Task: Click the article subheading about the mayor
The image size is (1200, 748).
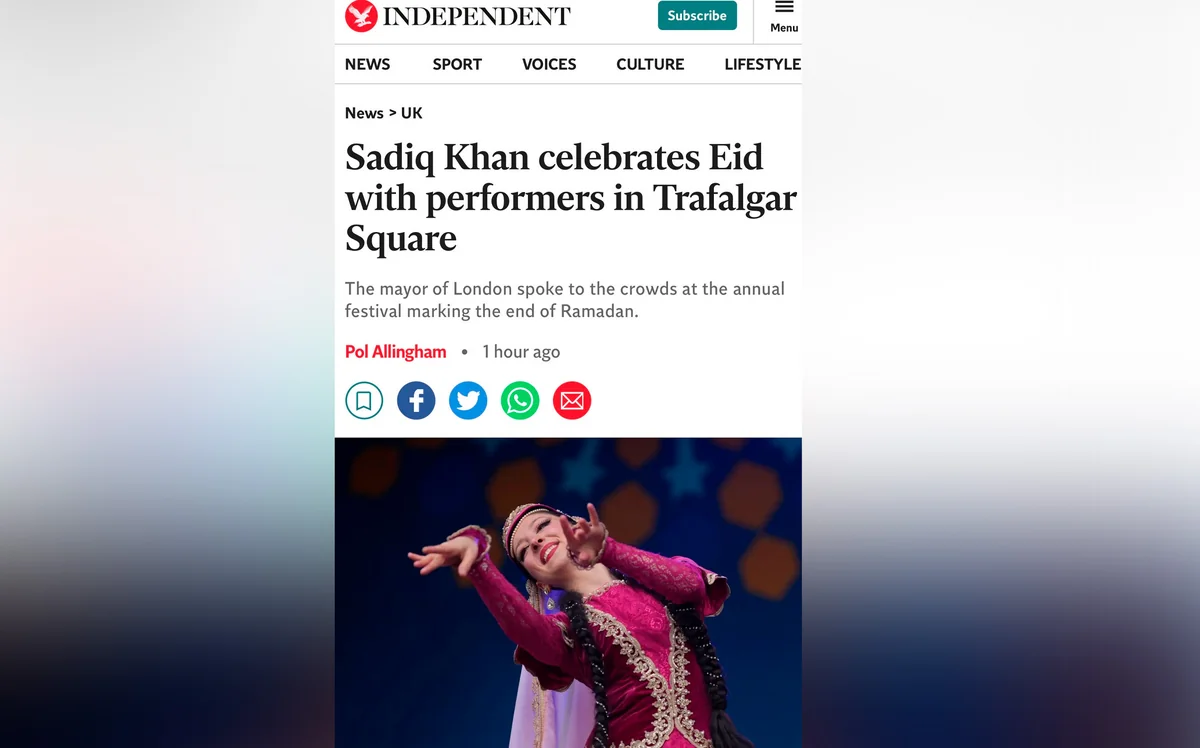Action: pos(565,300)
